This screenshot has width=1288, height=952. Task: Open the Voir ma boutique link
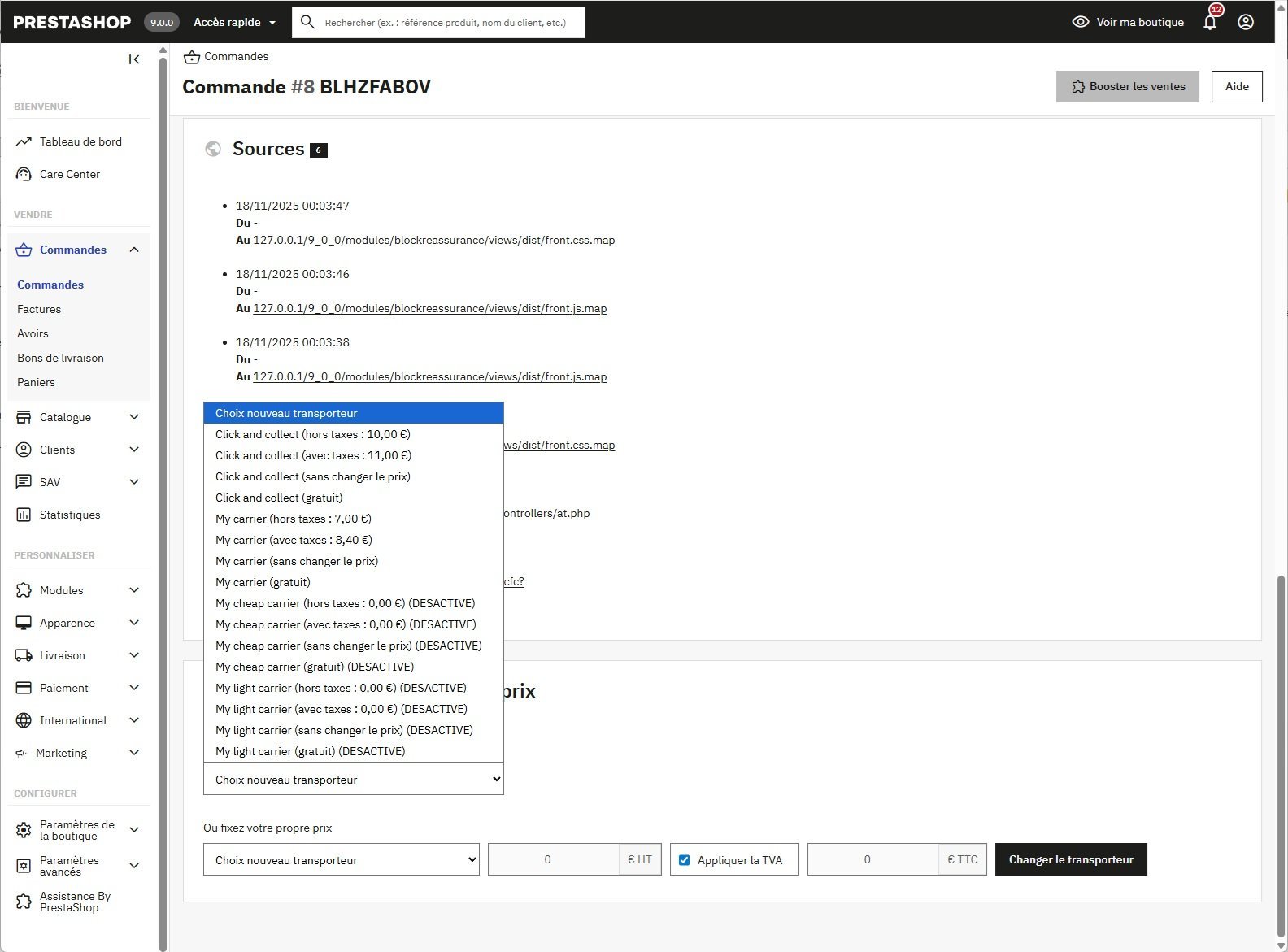coord(1128,22)
